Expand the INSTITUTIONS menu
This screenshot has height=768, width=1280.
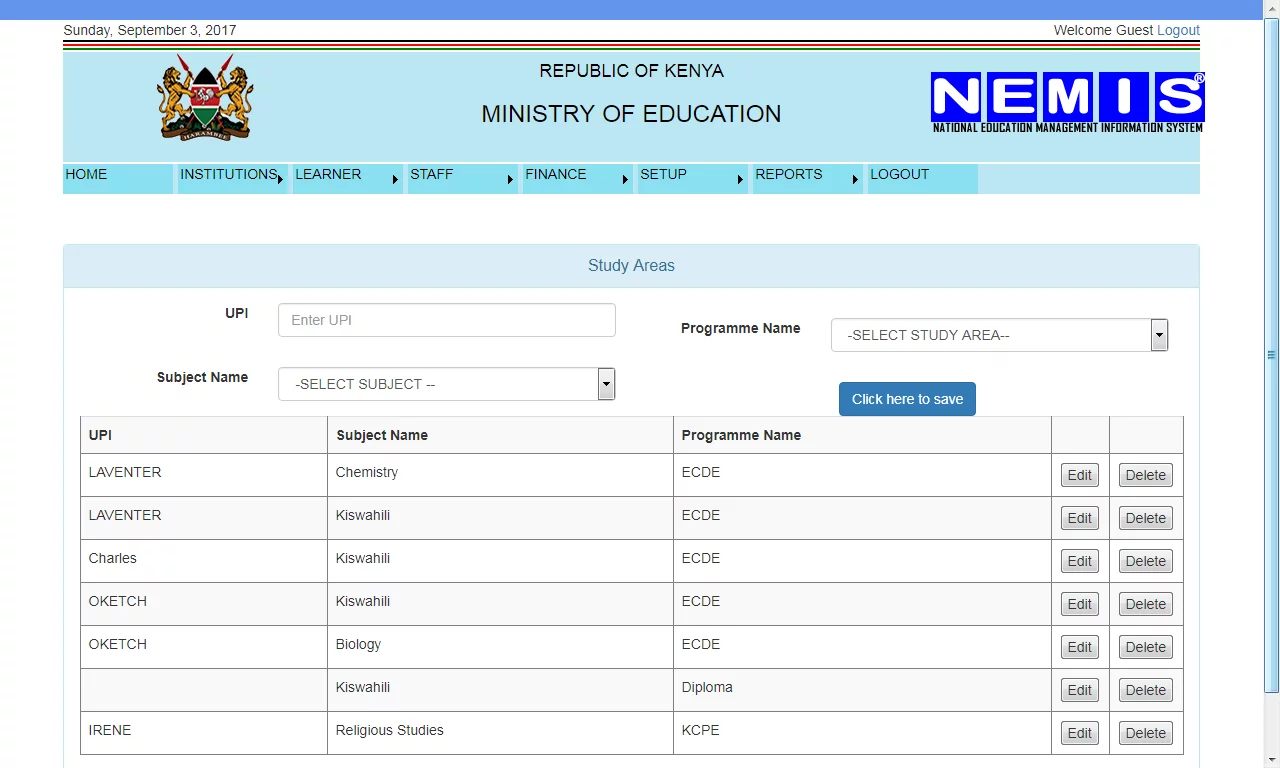(x=232, y=175)
